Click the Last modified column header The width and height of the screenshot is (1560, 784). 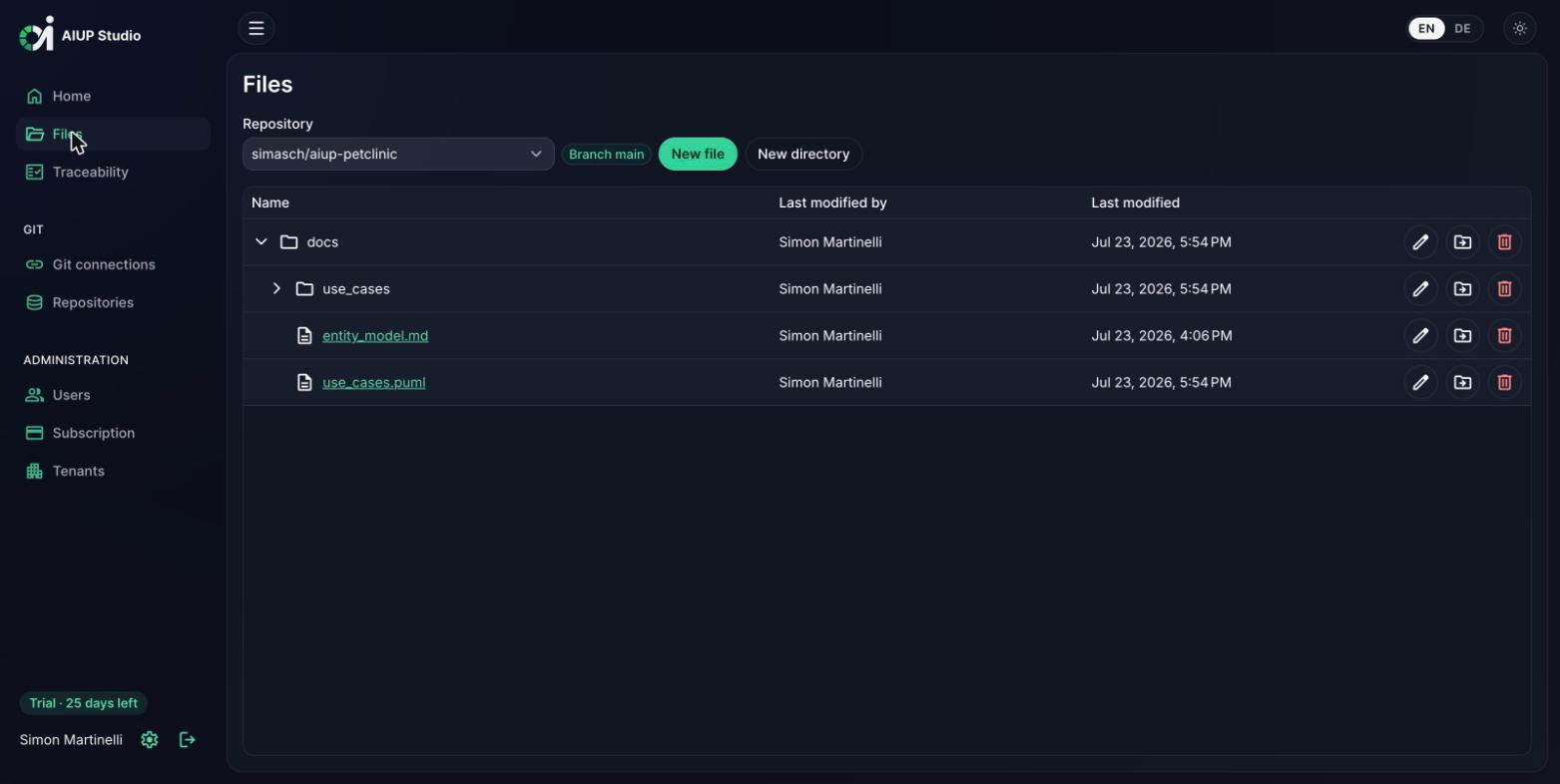click(1135, 202)
